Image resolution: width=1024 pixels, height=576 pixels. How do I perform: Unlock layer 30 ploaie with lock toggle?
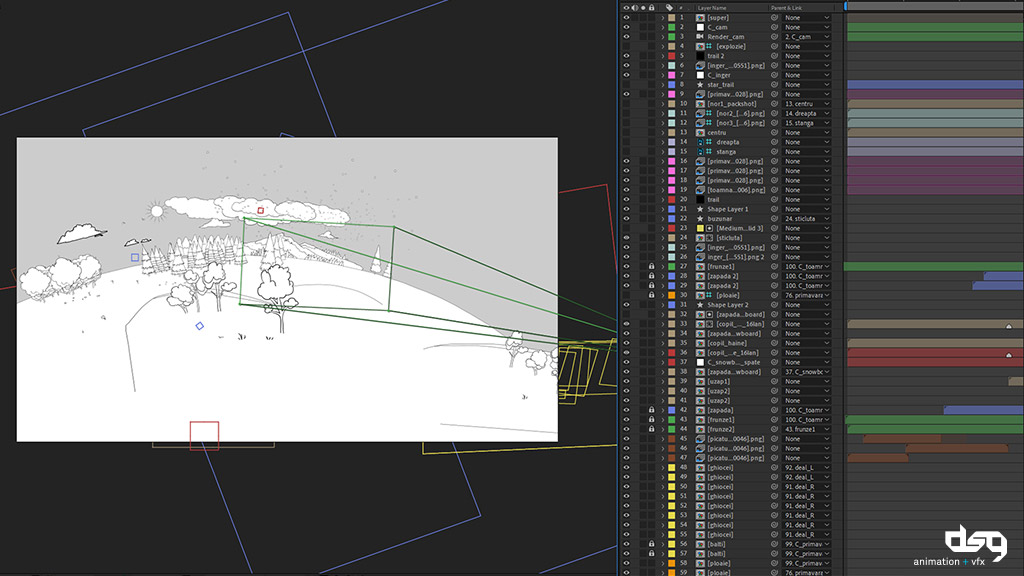(x=652, y=295)
